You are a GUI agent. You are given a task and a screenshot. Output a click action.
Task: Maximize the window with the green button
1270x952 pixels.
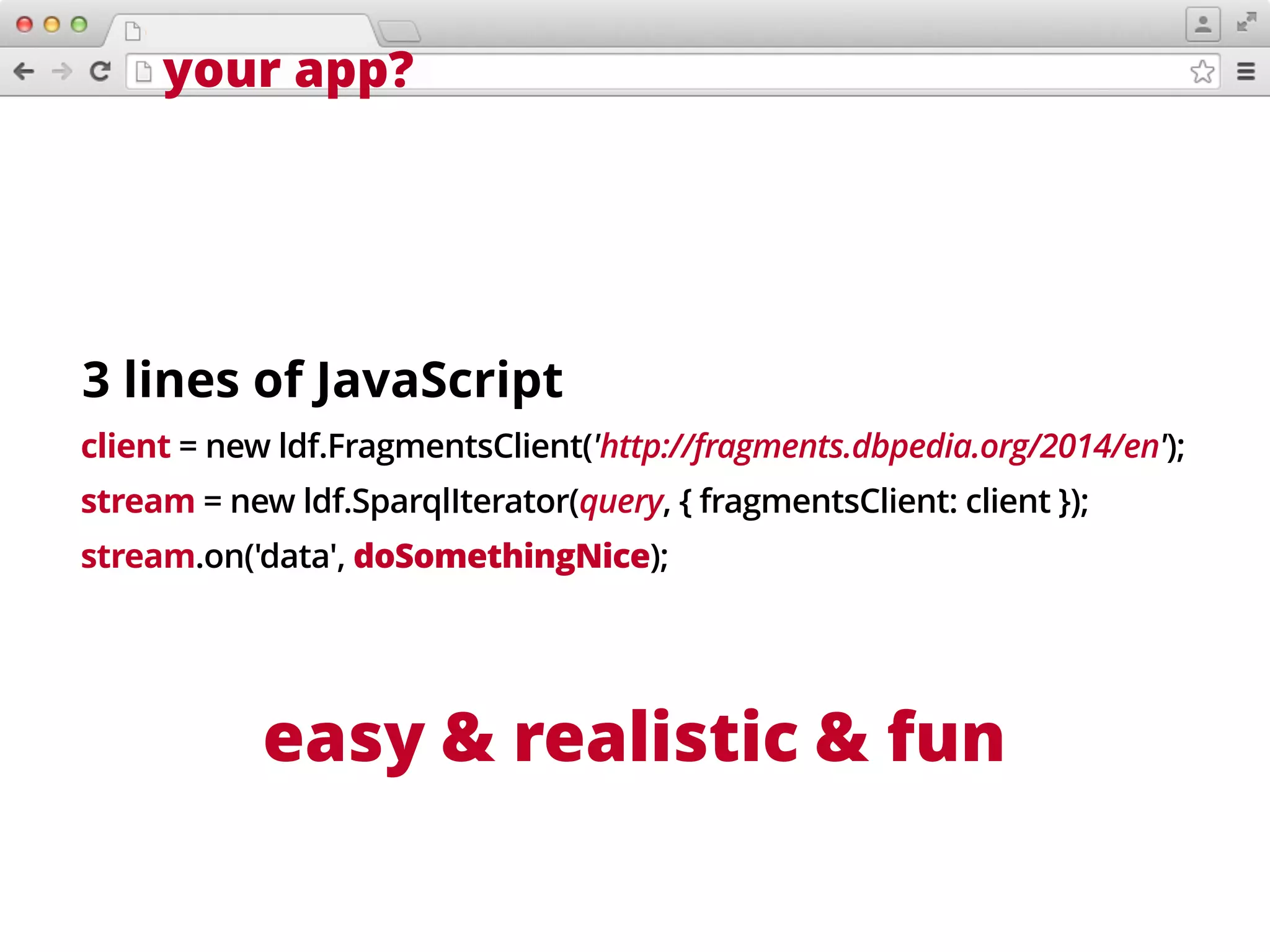pyautogui.click(x=79, y=24)
